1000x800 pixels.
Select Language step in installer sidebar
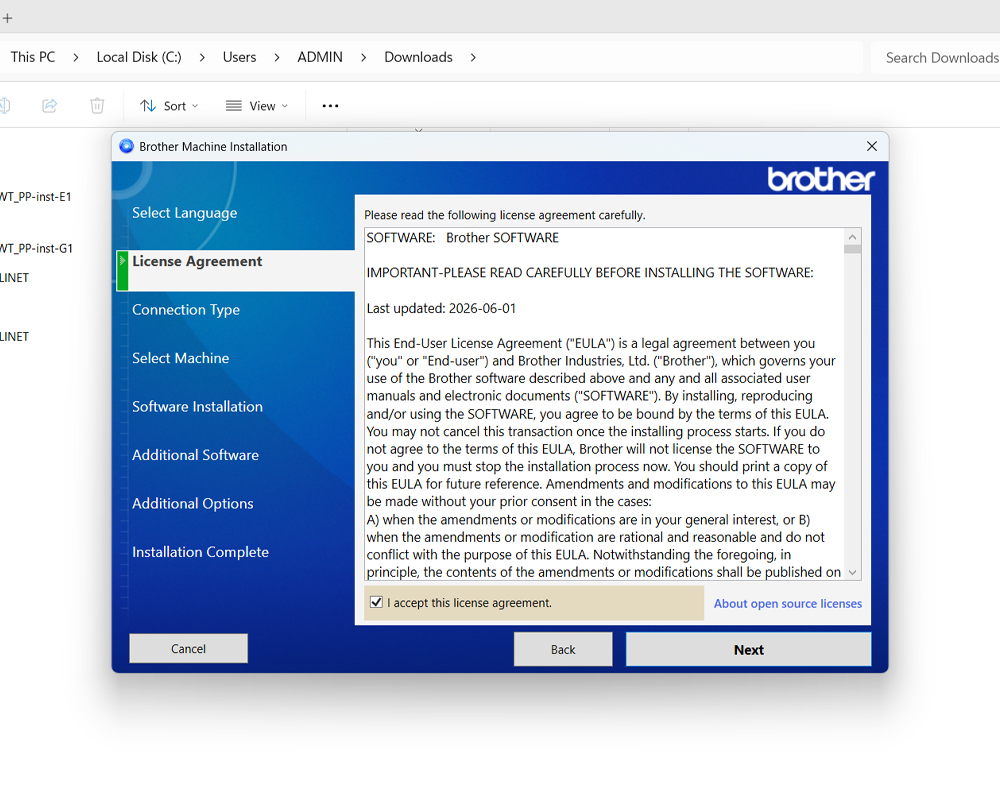tap(184, 212)
